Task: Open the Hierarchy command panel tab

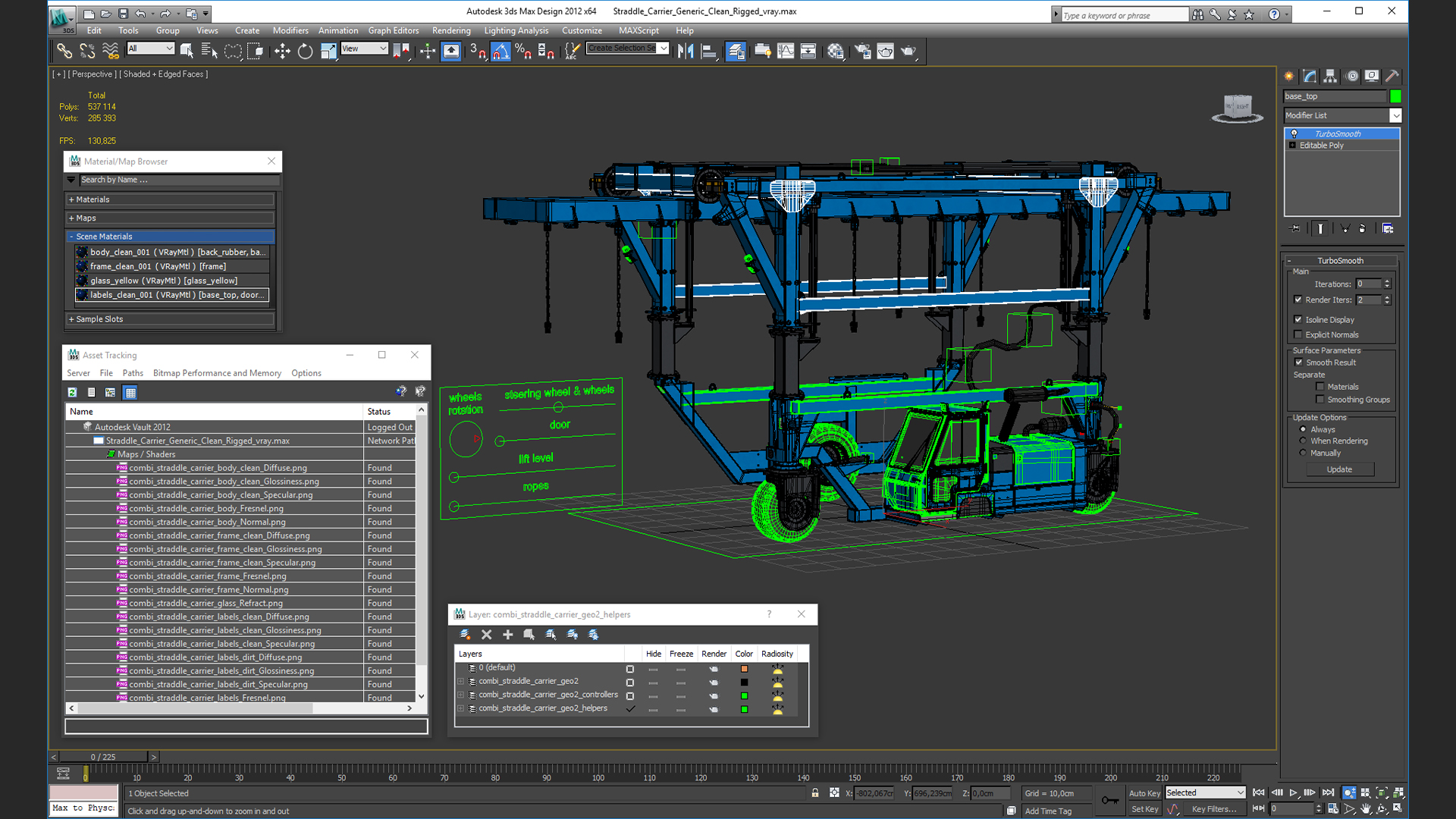Action: (x=1330, y=76)
